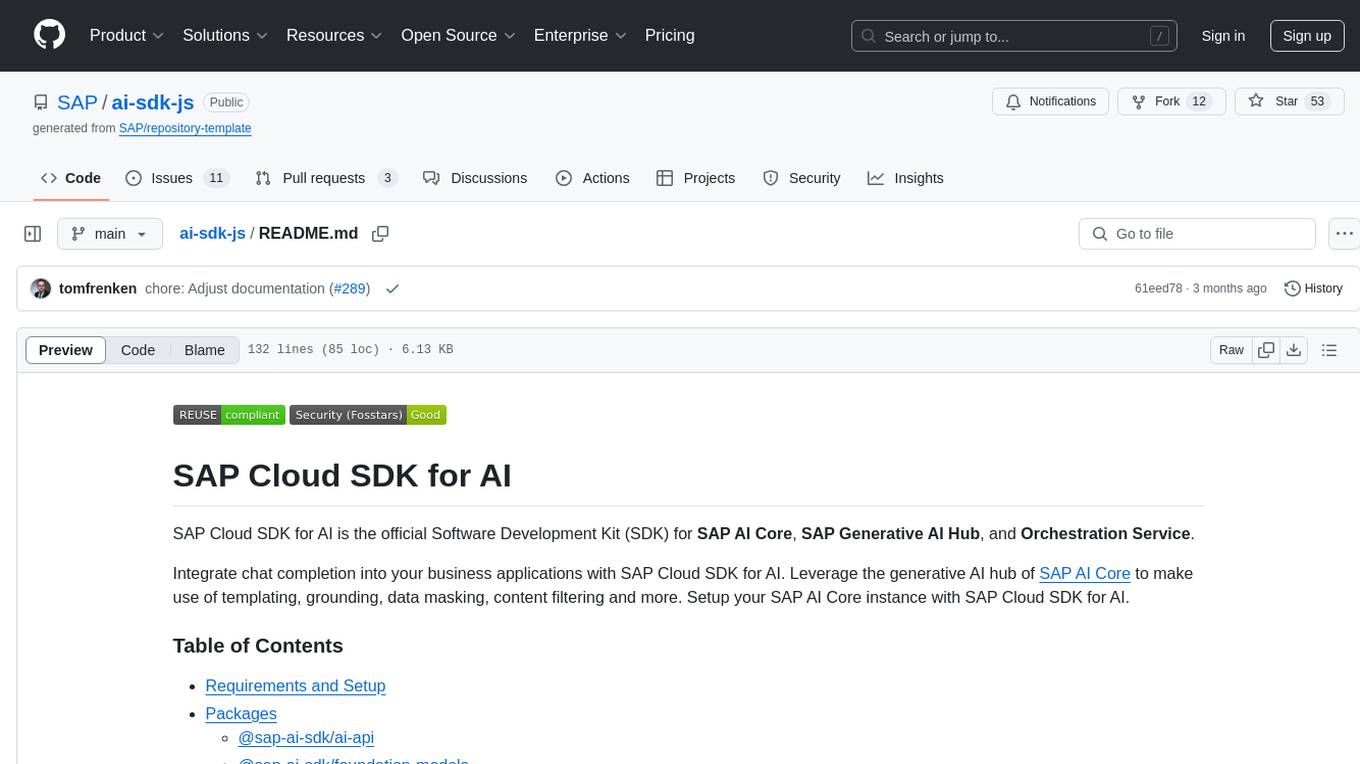
Task: Switch to the Insights tab
Action: tap(905, 178)
